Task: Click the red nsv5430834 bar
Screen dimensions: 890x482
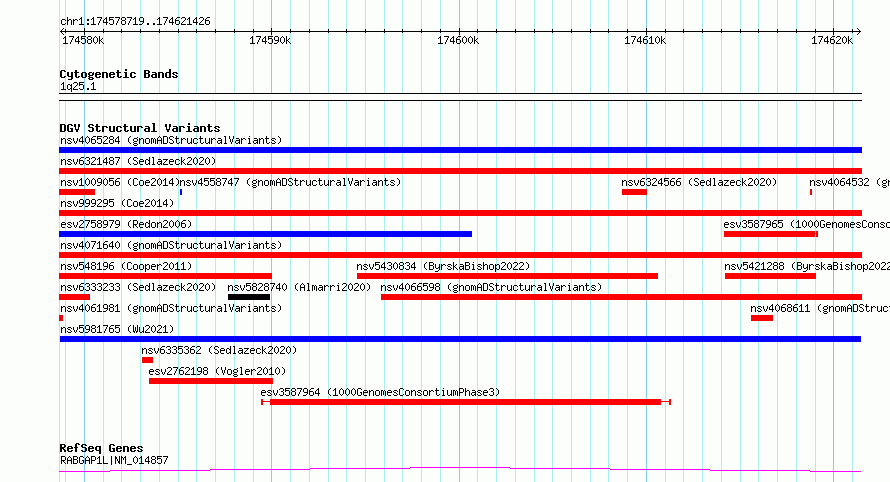Action: click(507, 276)
